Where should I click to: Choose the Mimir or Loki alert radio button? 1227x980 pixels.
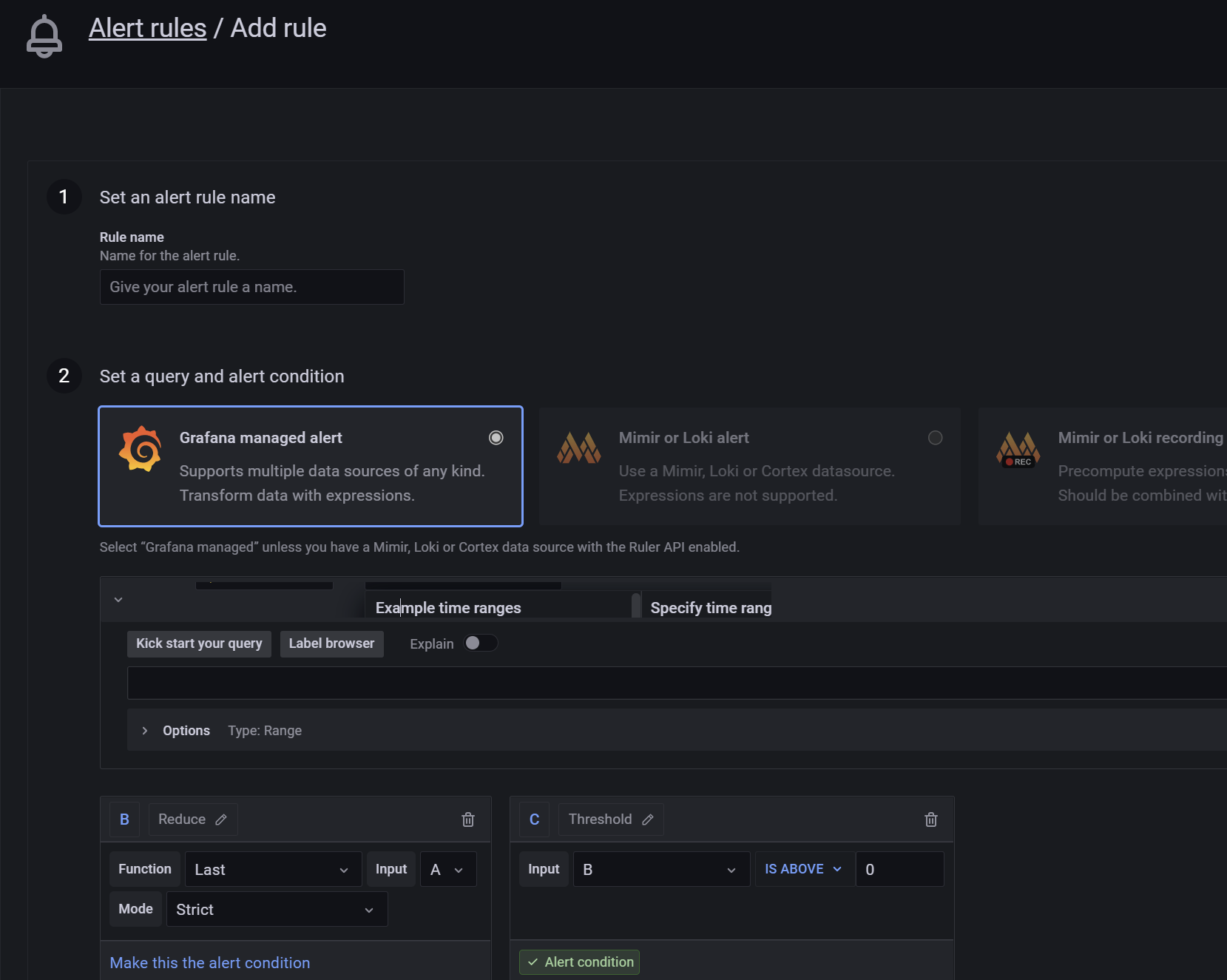click(x=935, y=437)
